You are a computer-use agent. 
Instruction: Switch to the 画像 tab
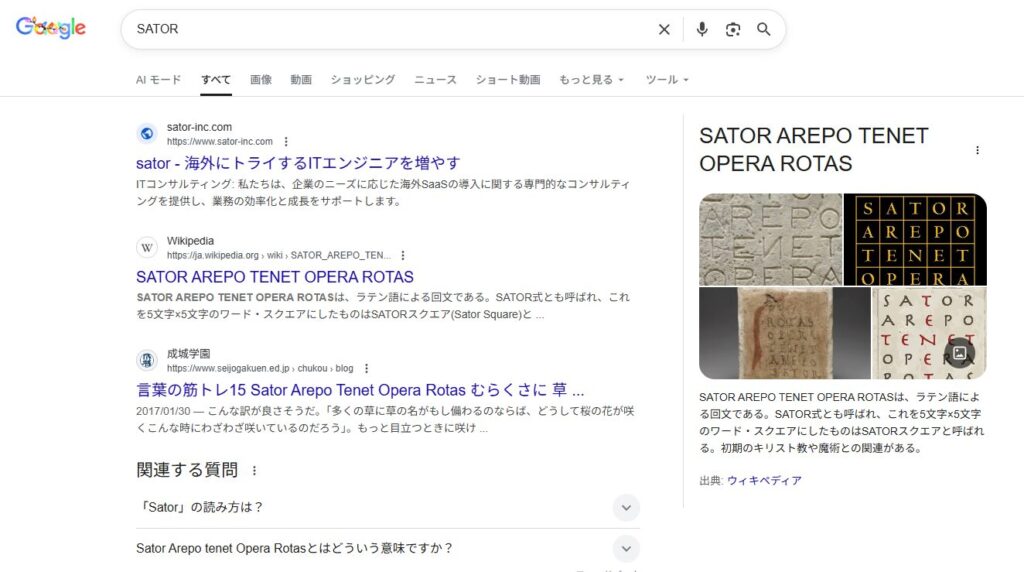tap(261, 80)
